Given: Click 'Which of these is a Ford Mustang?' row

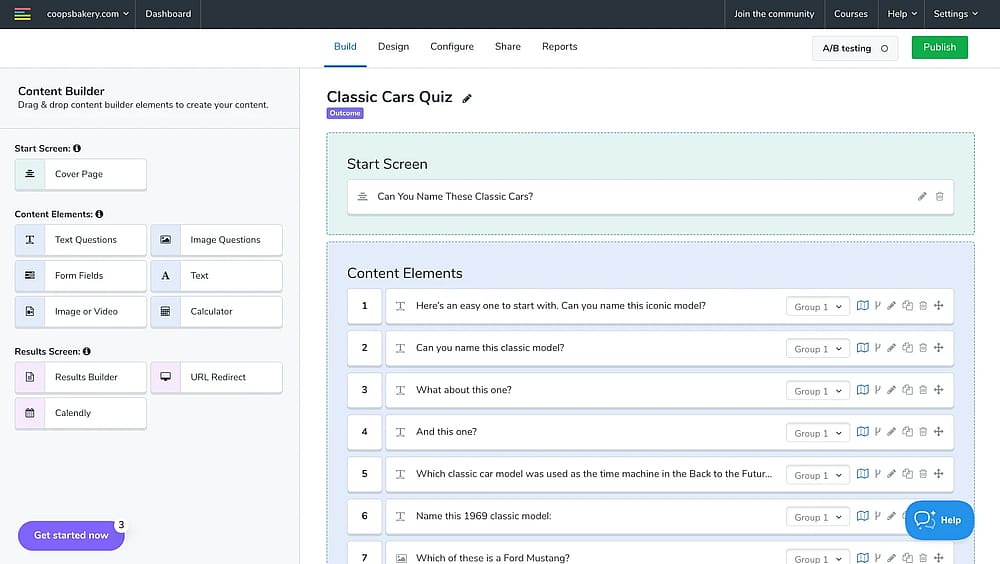Looking at the screenshot, I should click(670, 554).
